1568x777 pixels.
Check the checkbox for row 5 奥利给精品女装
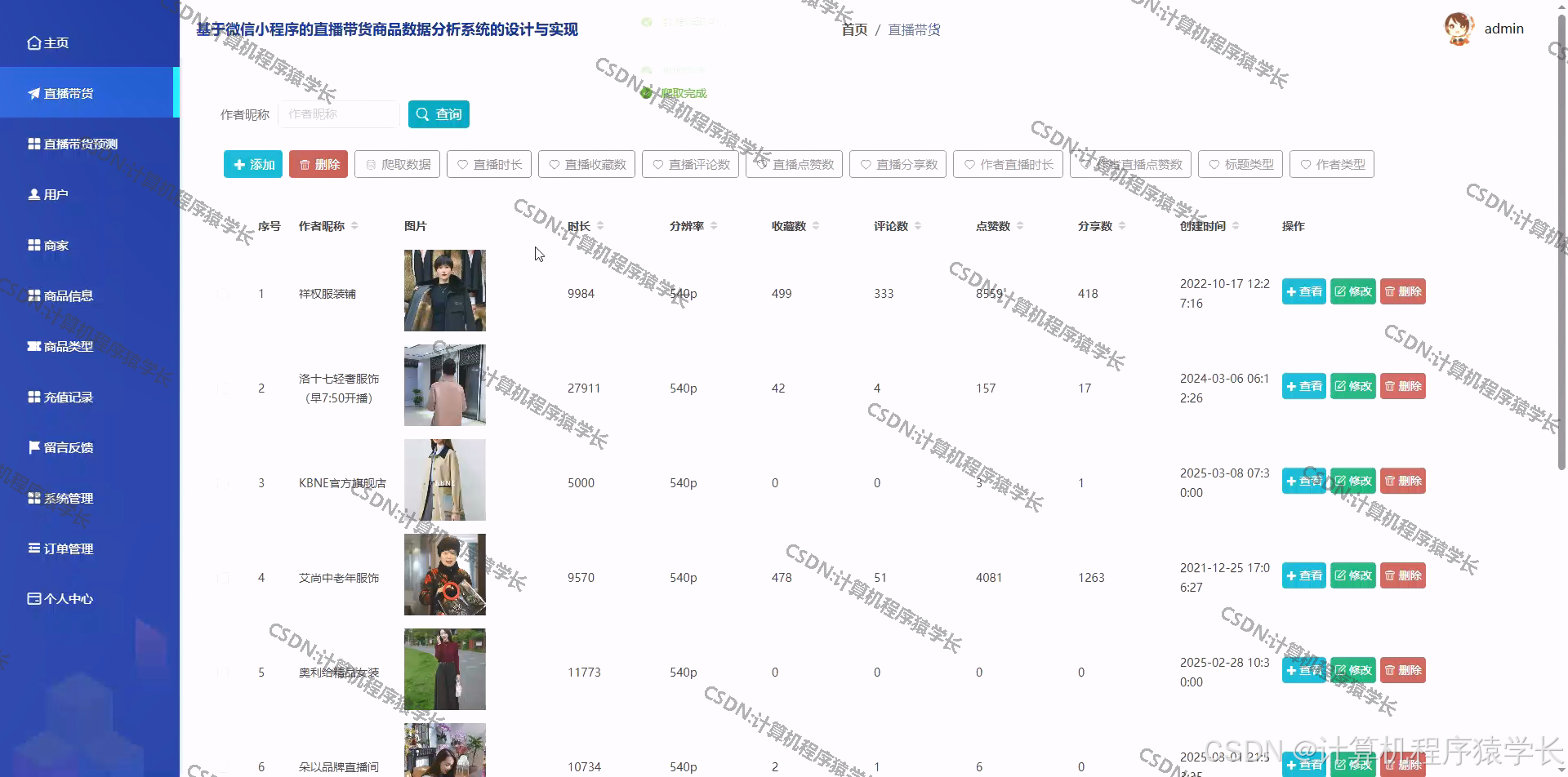coord(223,673)
